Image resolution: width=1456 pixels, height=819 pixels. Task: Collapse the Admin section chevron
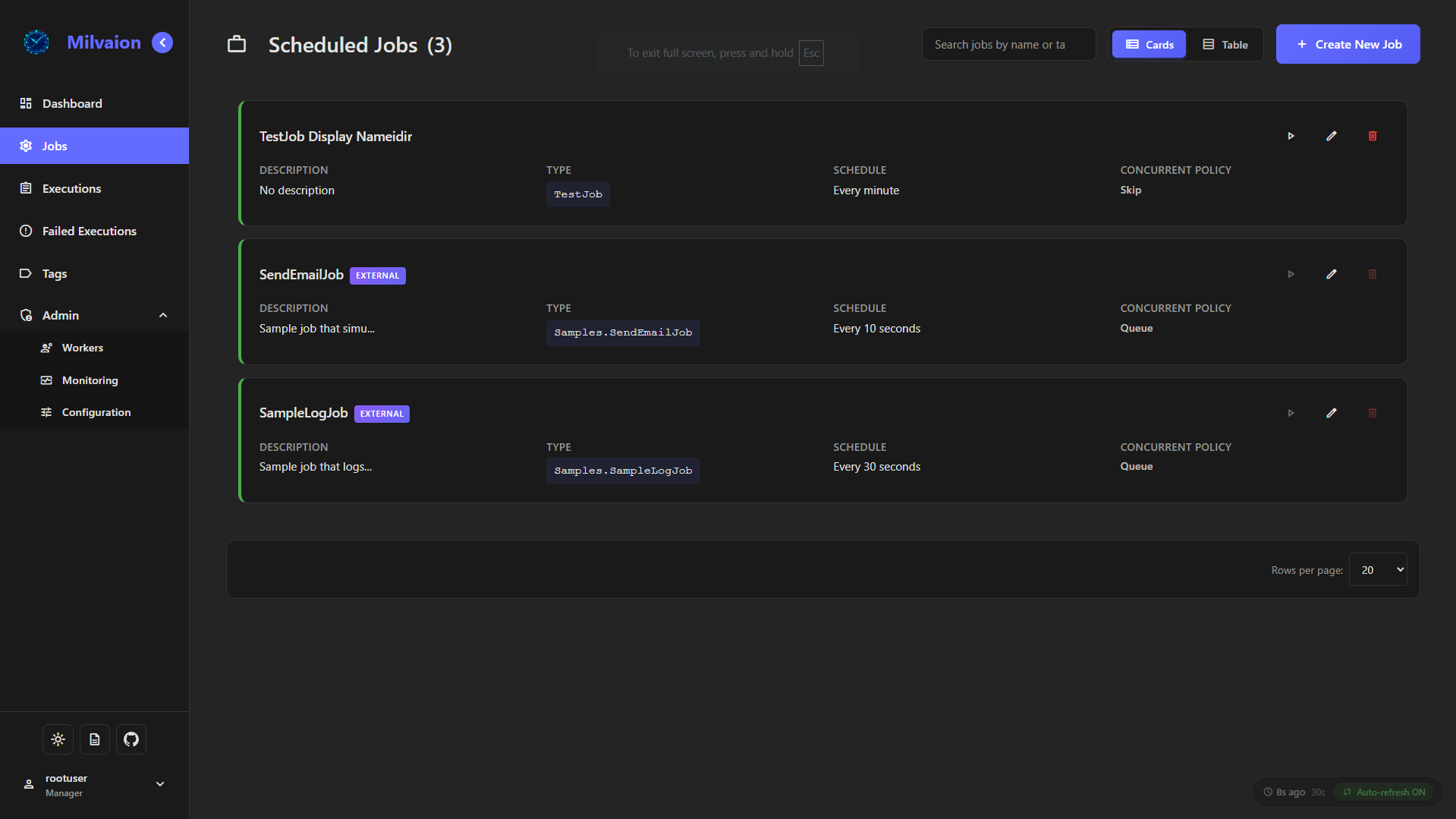[x=163, y=314]
